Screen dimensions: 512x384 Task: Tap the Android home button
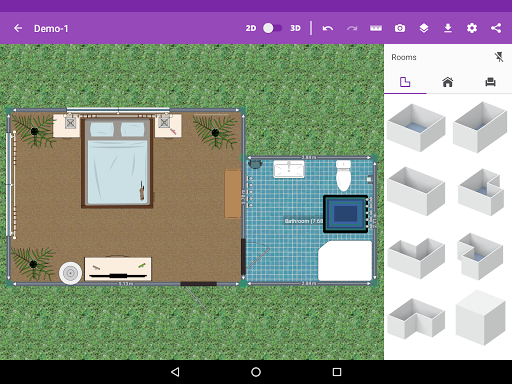pyautogui.click(x=256, y=372)
